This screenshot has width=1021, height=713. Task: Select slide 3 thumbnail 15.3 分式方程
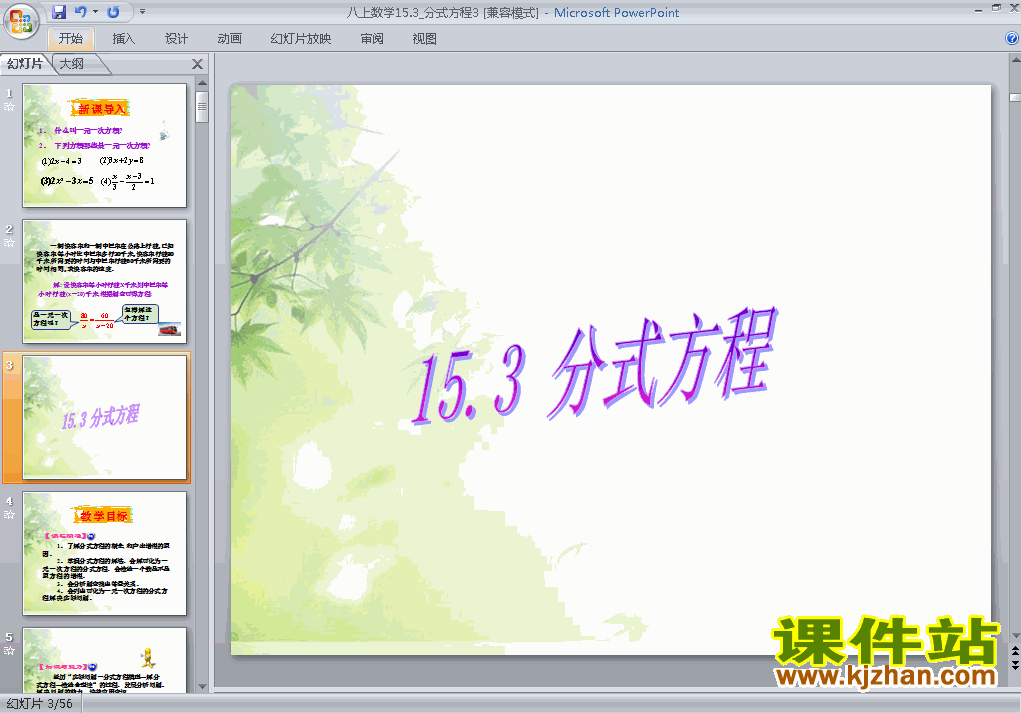tap(105, 417)
